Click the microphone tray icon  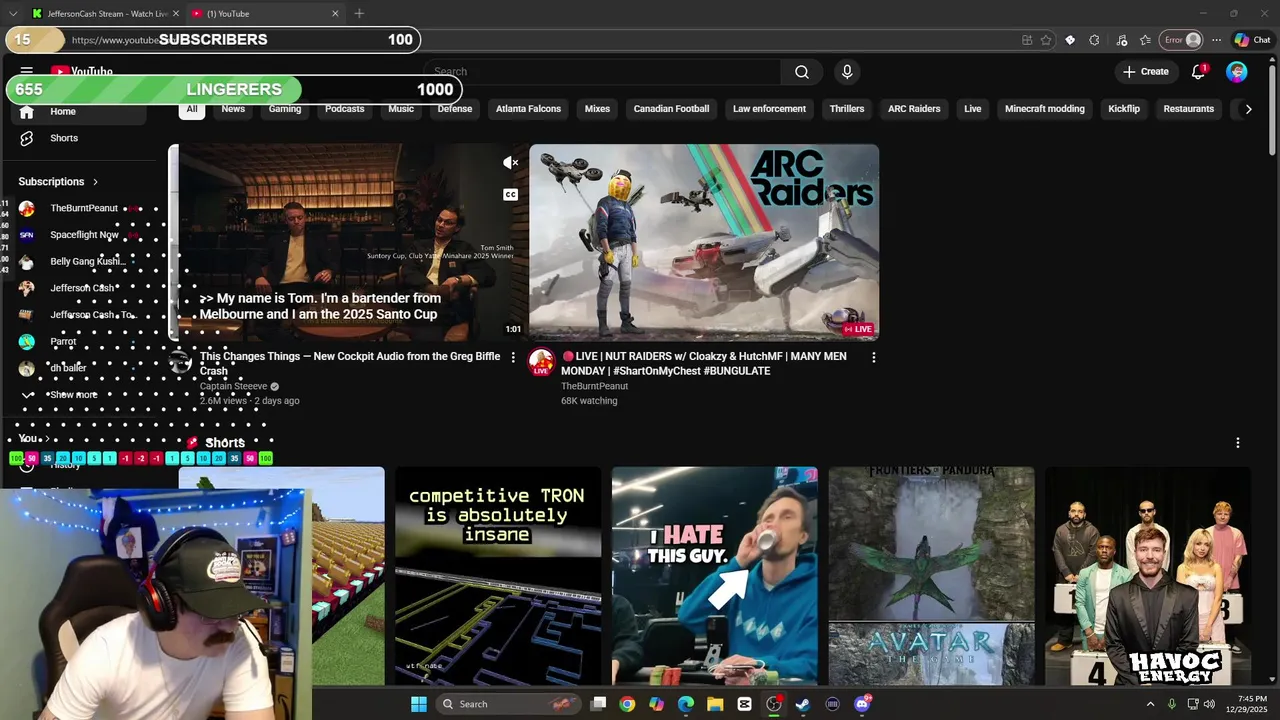coord(1171,704)
